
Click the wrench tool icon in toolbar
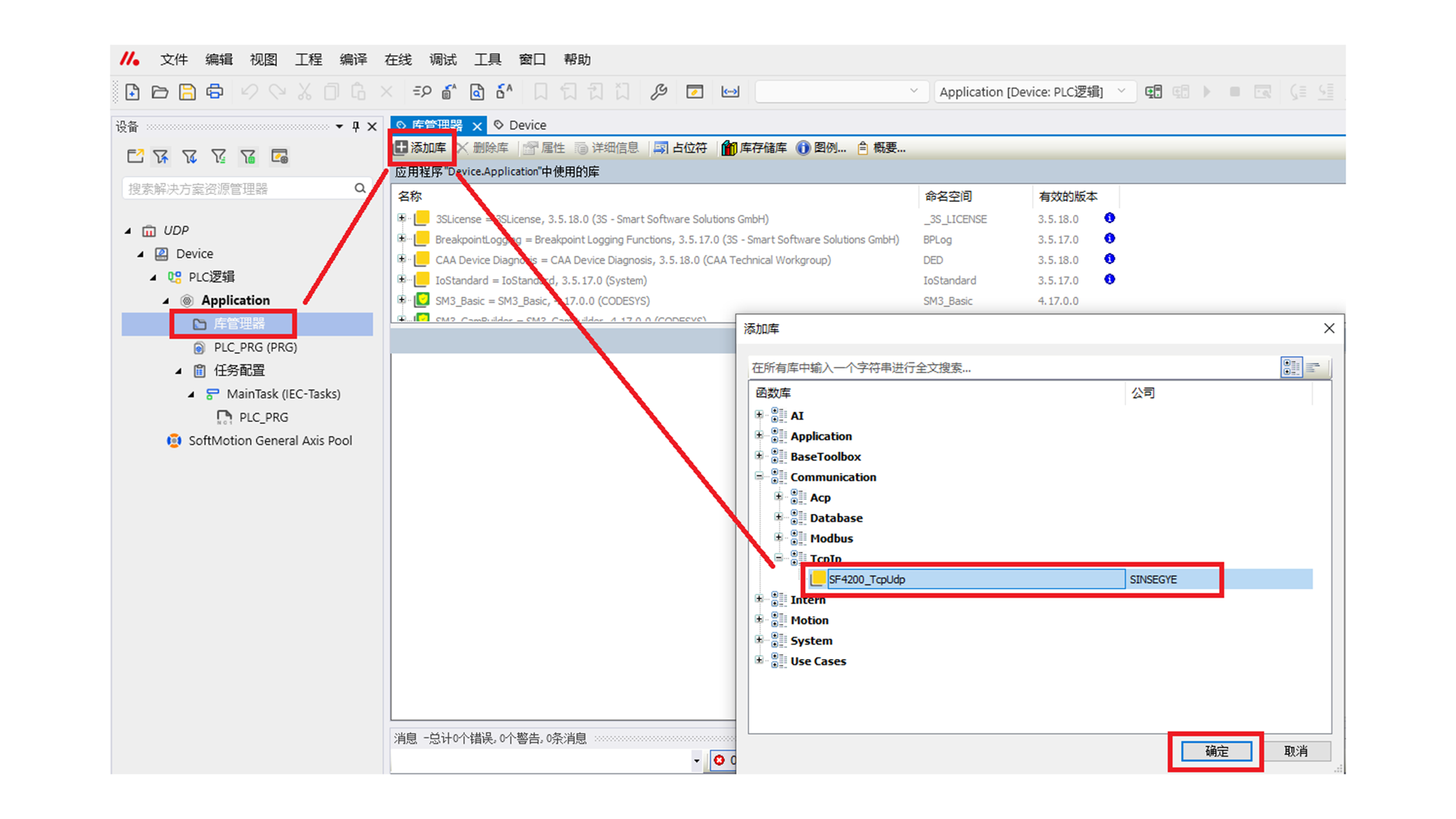[x=658, y=92]
